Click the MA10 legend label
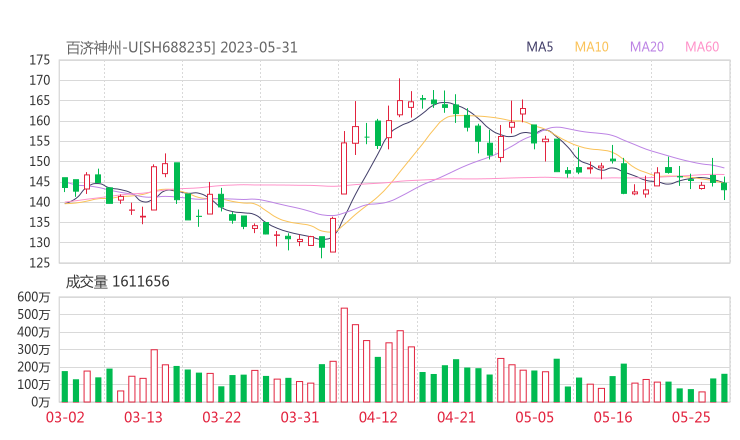Viewport: 740px width, 440px height. click(x=591, y=47)
